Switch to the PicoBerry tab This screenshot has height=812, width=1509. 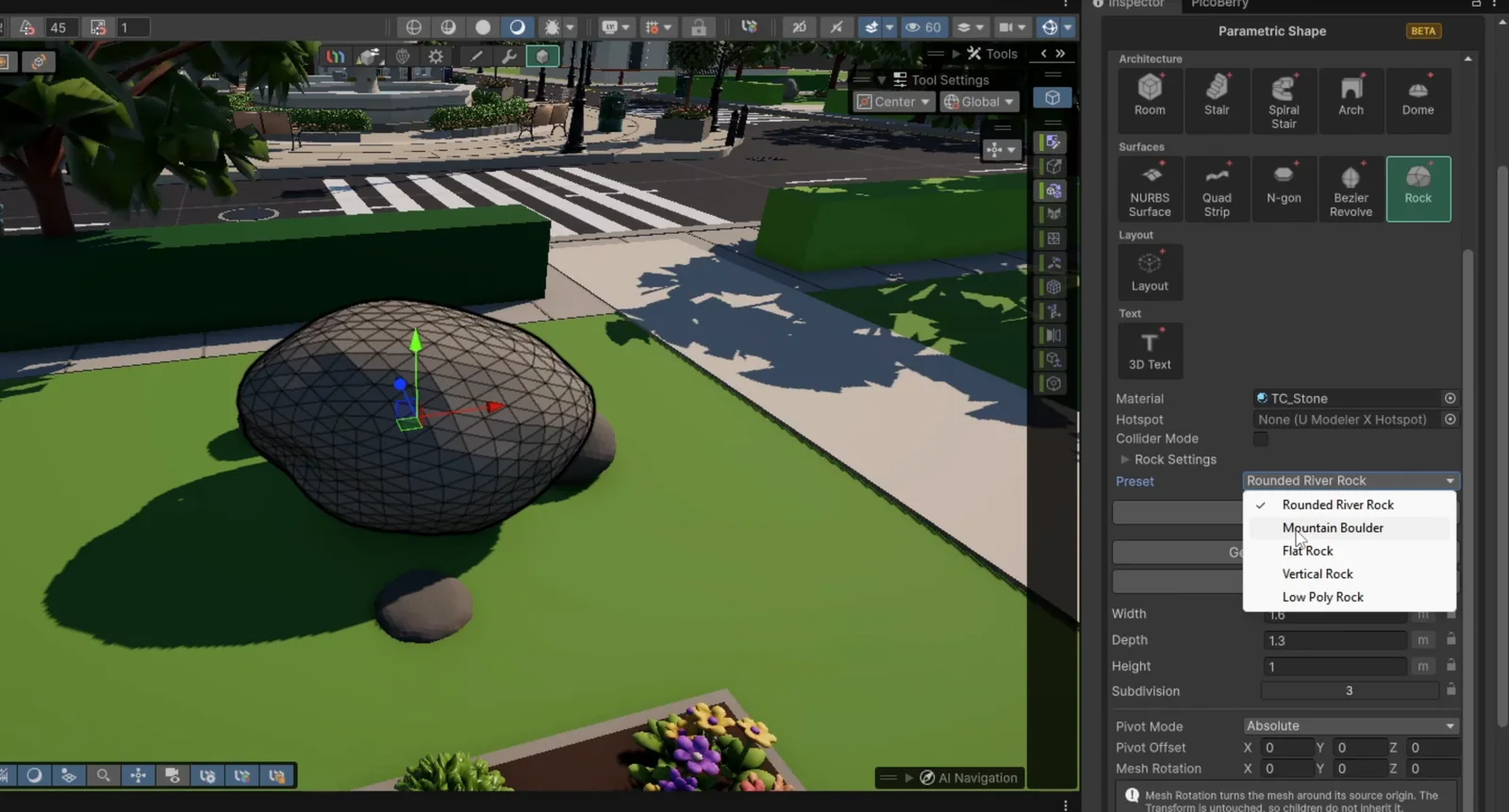coord(1219,4)
